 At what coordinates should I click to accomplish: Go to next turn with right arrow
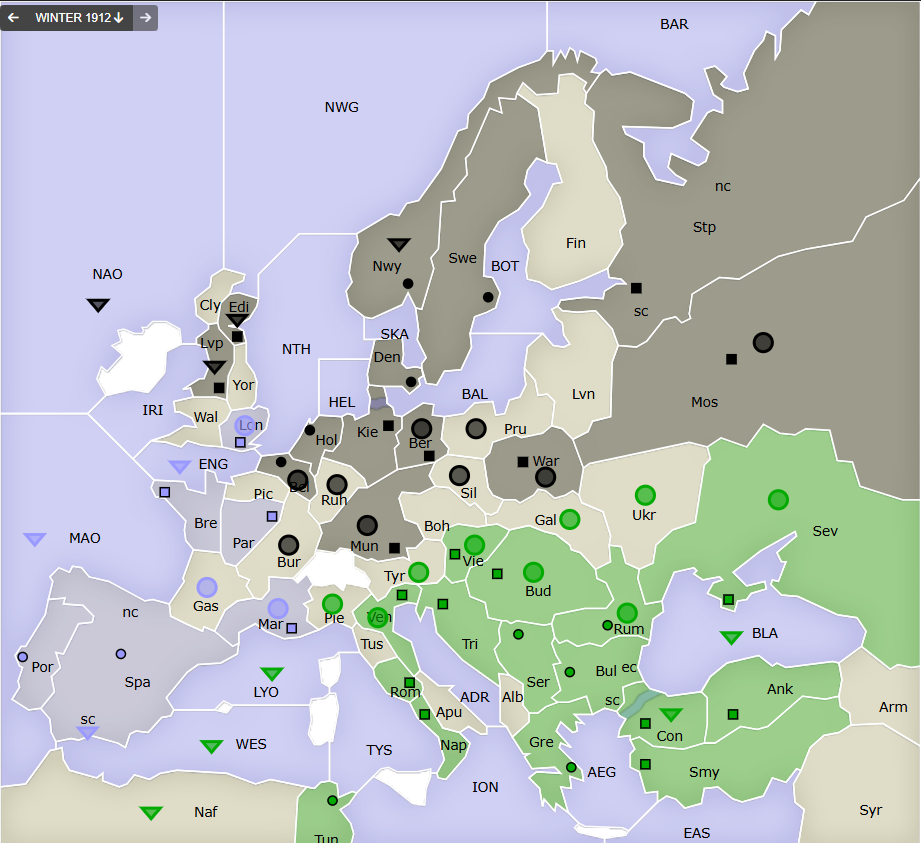pos(145,18)
